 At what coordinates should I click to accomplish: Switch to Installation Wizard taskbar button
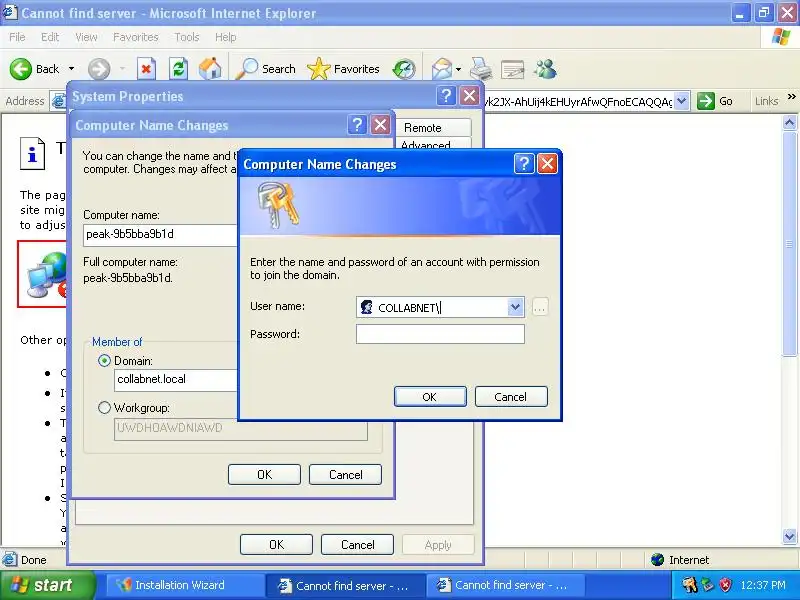(185, 585)
